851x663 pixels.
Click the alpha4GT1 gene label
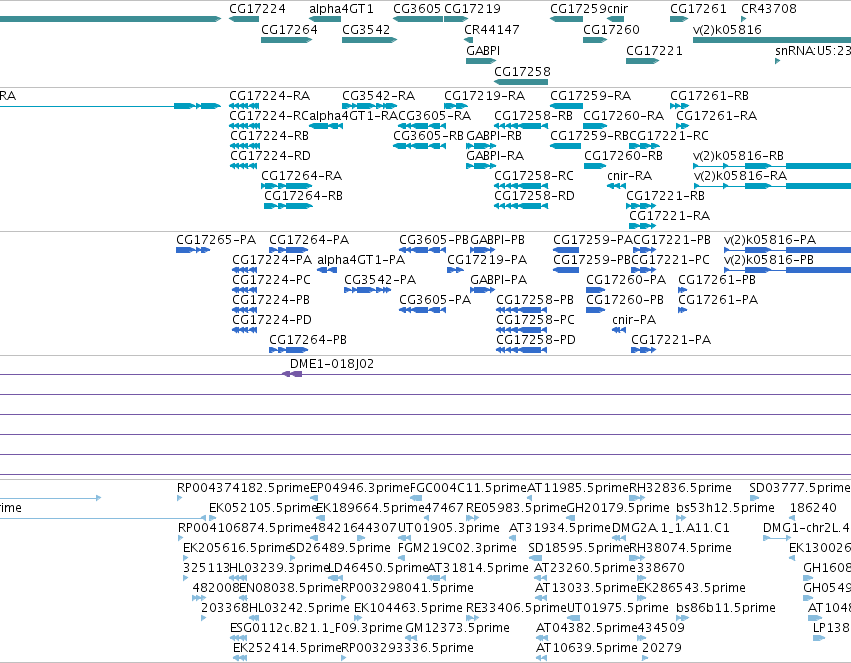click(341, 9)
